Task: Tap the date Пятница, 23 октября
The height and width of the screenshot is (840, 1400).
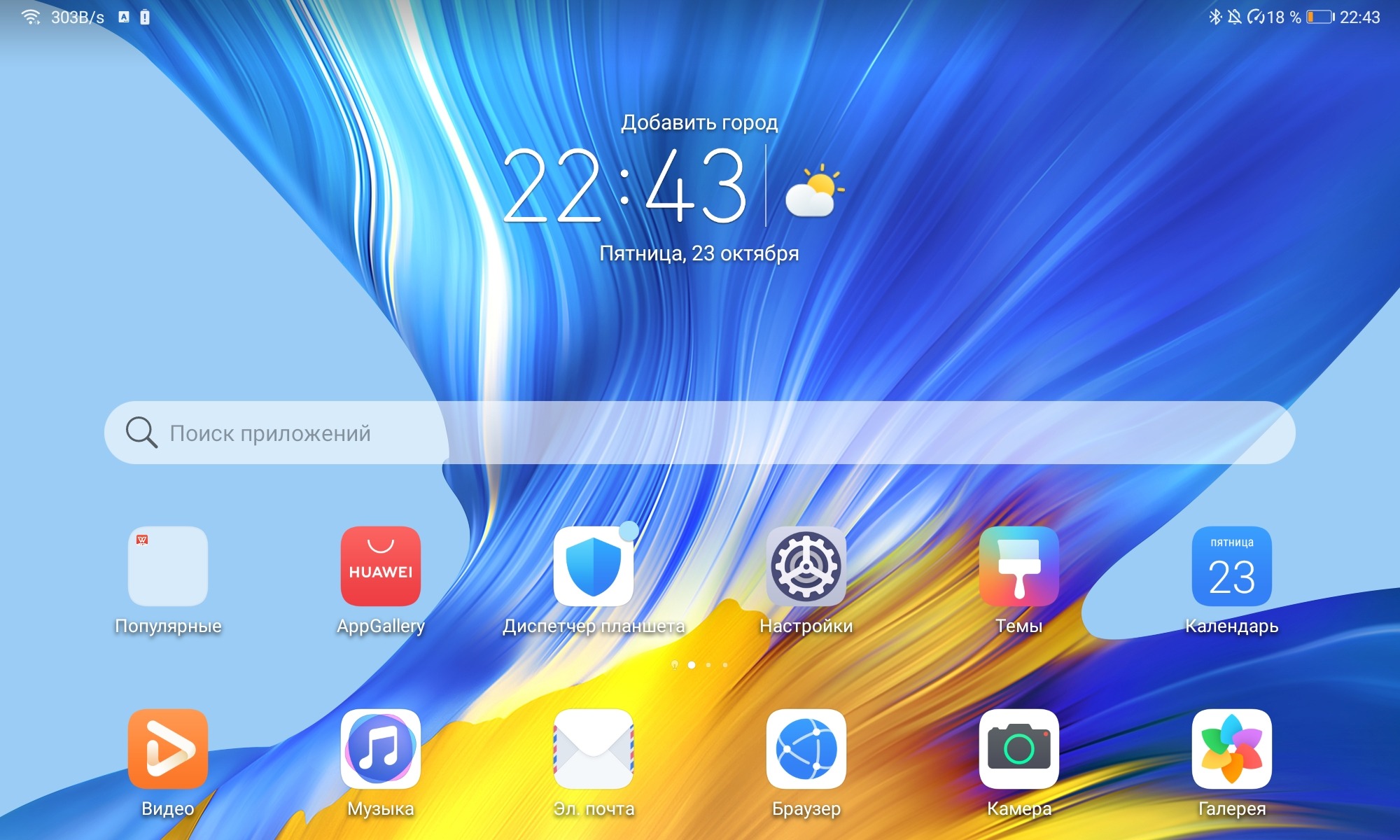Action: (699, 253)
